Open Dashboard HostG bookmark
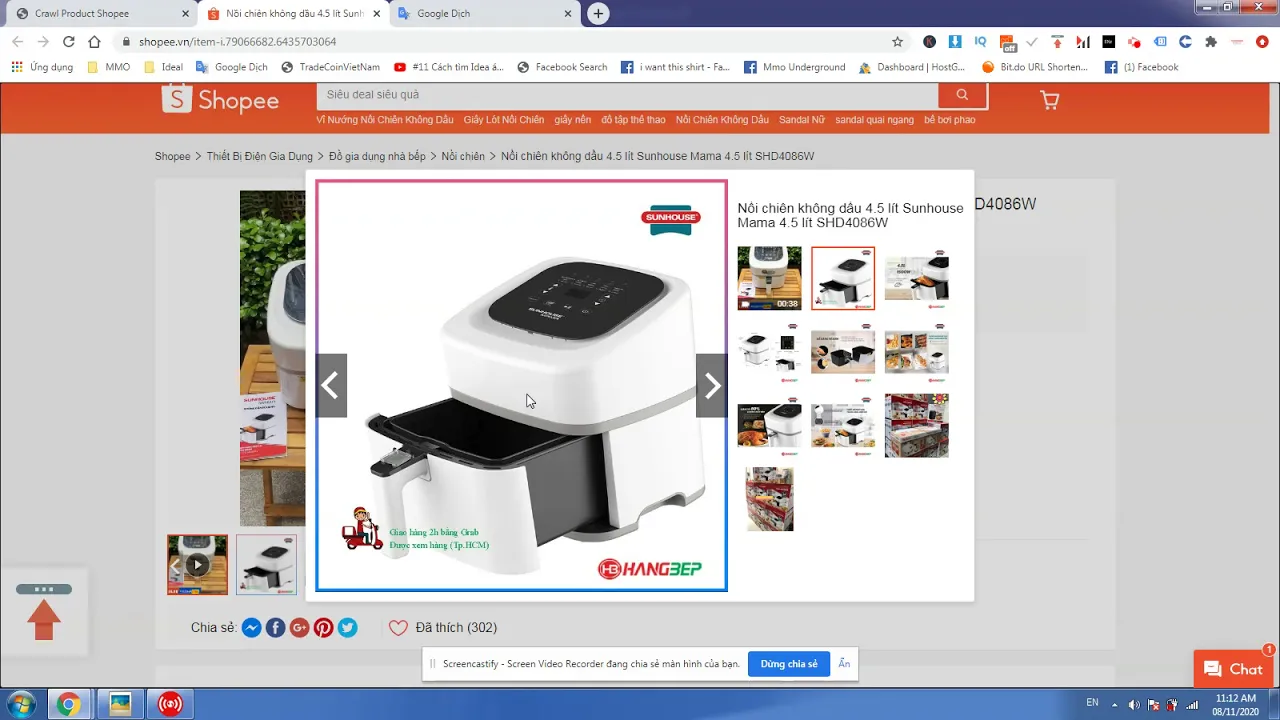This screenshot has width=1280, height=720. point(912,67)
